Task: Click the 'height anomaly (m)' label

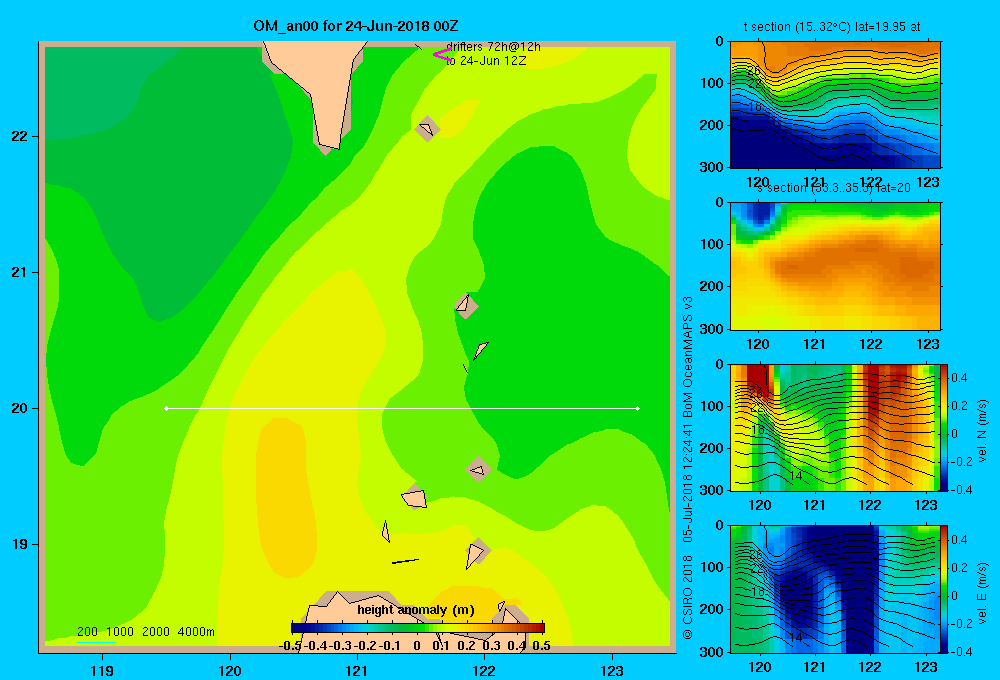Action: (x=416, y=610)
